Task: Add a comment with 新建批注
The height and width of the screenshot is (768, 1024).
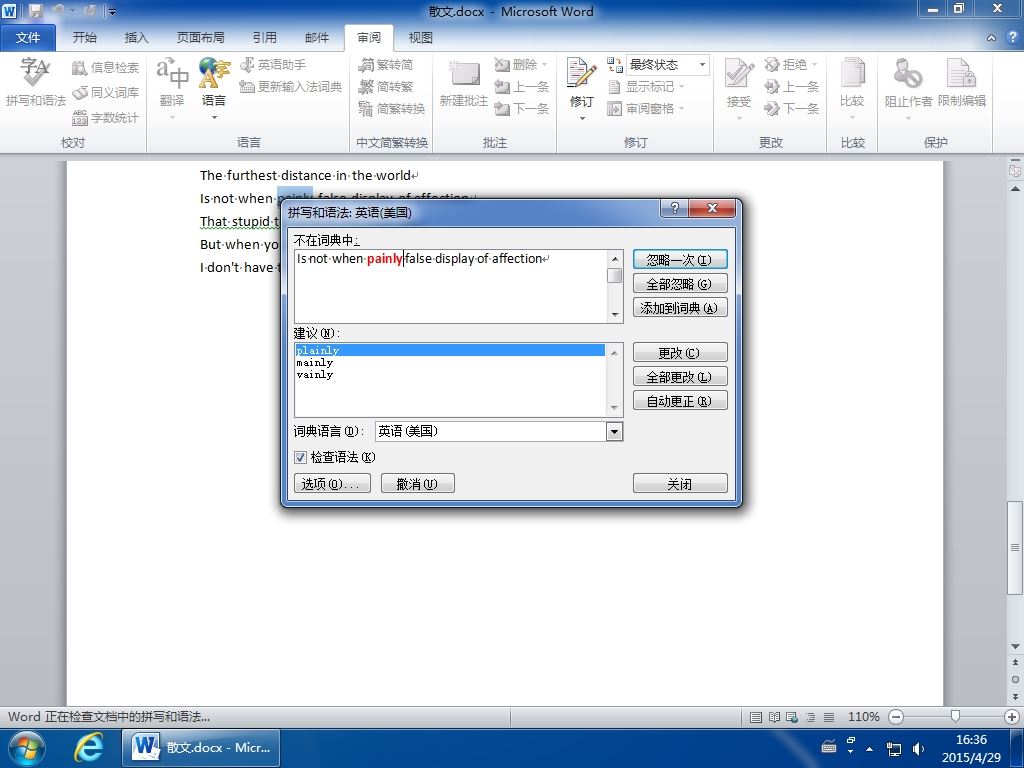Action: (464, 83)
